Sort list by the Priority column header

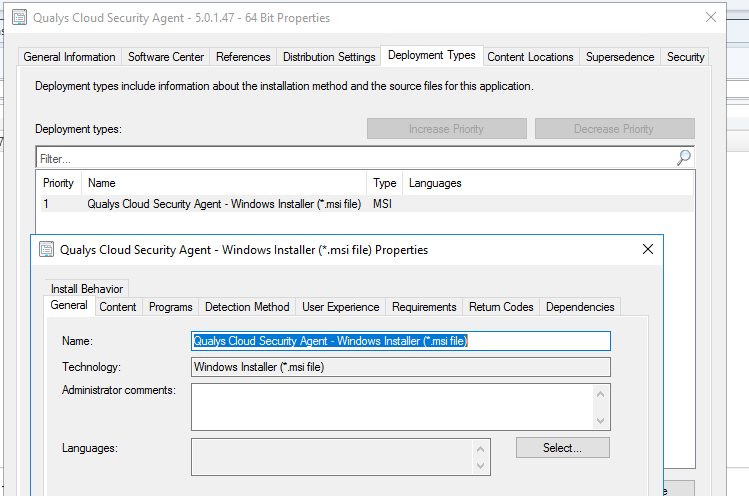58,183
